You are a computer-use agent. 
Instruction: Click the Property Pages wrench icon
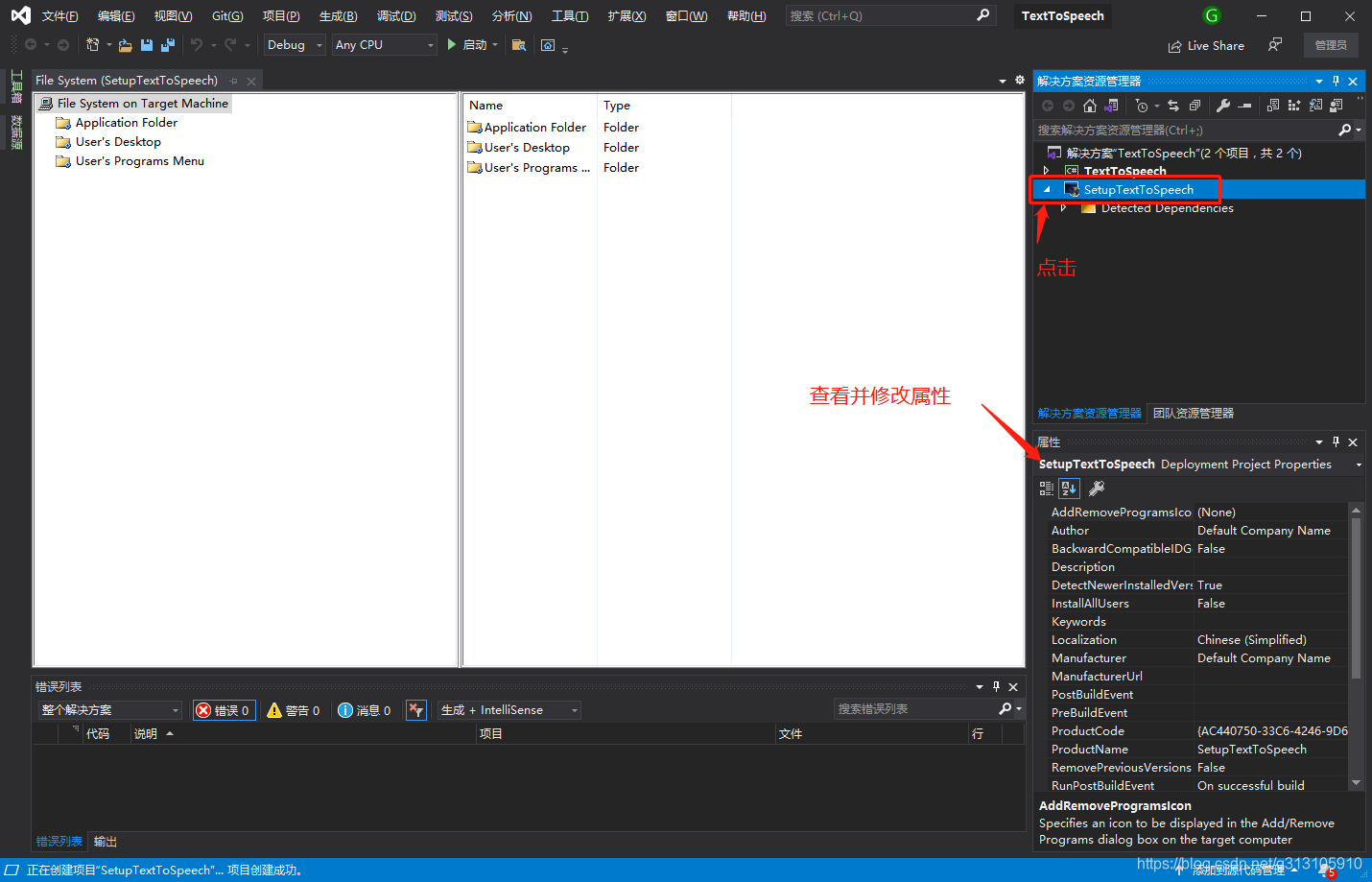(x=1097, y=489)
